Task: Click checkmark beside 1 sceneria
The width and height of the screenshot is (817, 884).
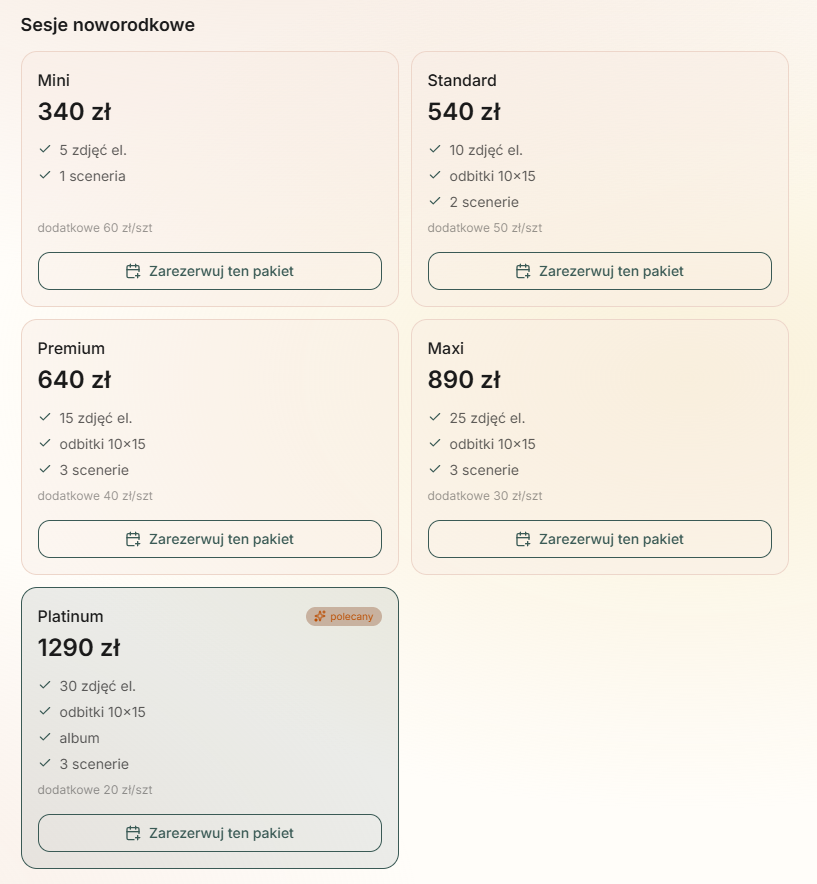Action: 45,175
